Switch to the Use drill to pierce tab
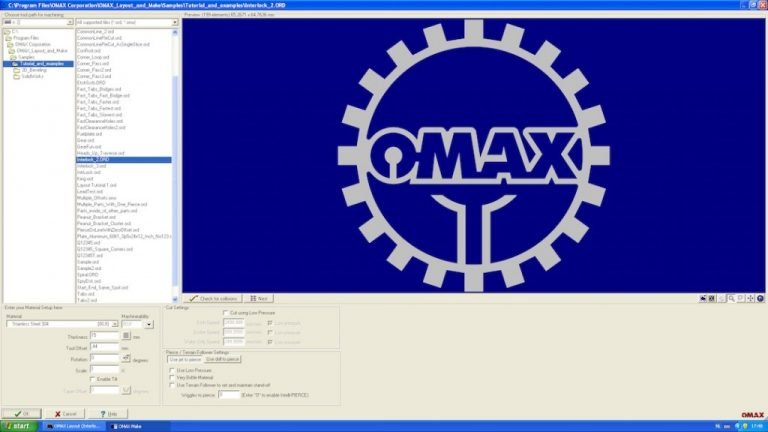 click(222, 359)
